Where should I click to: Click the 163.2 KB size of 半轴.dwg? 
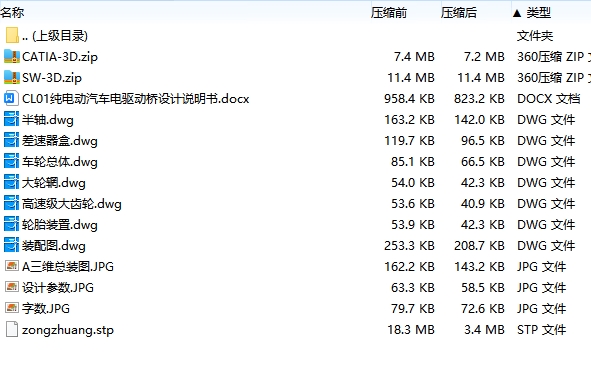tap(409, 120)
